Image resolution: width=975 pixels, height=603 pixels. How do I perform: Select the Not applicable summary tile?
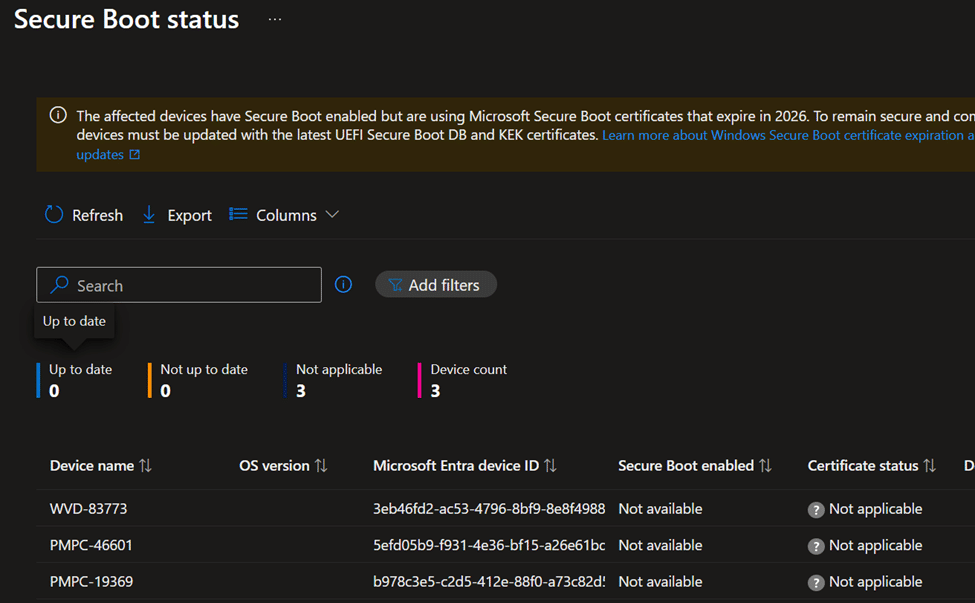click(338, 380)
